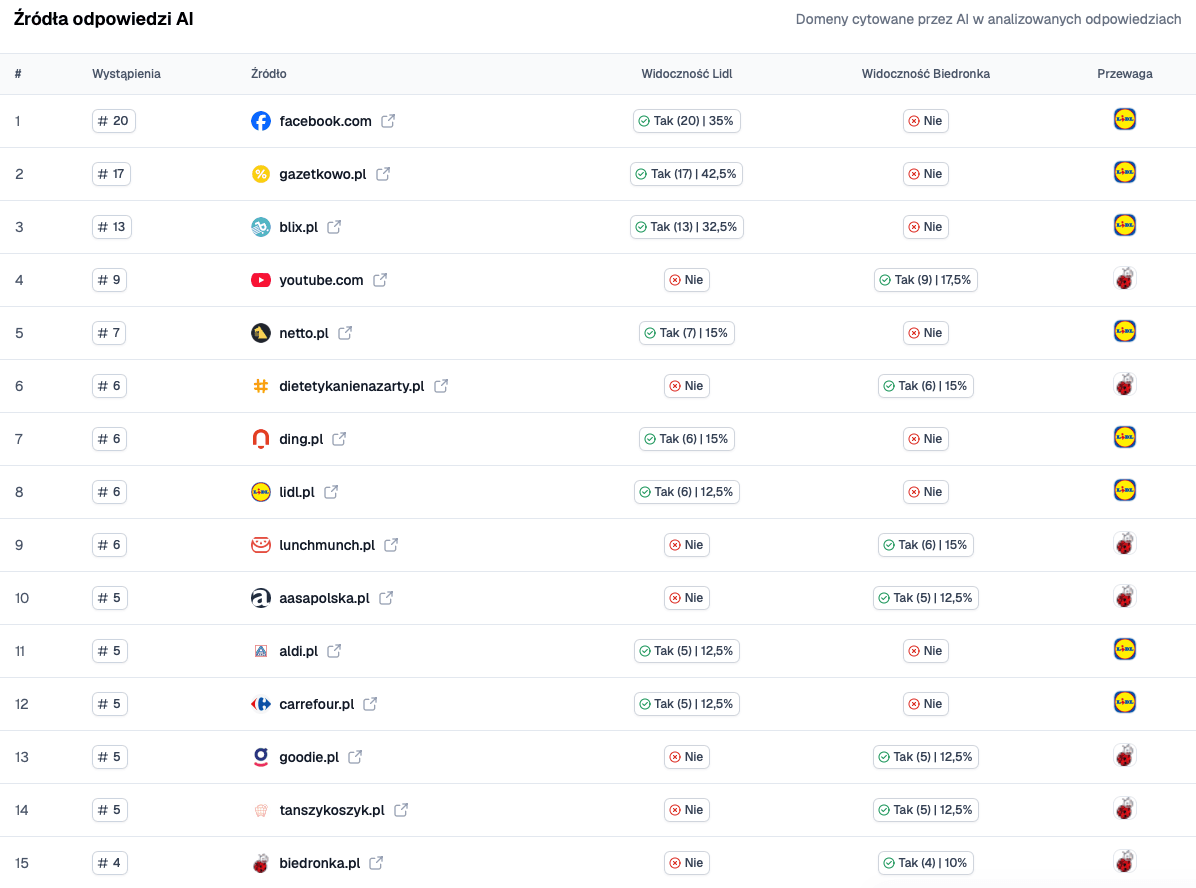Click the 'Tak (6) | 15%' badge in dietetykanienazarty.pl row
The width and height of the screenshot is (1196, 888).
click(925, 386)
